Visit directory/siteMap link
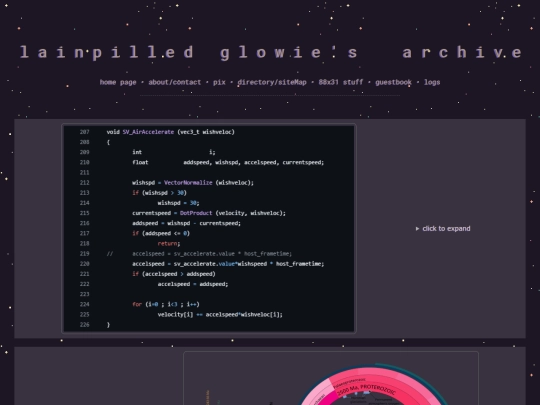The image size is (540, 405). [272, 82]
